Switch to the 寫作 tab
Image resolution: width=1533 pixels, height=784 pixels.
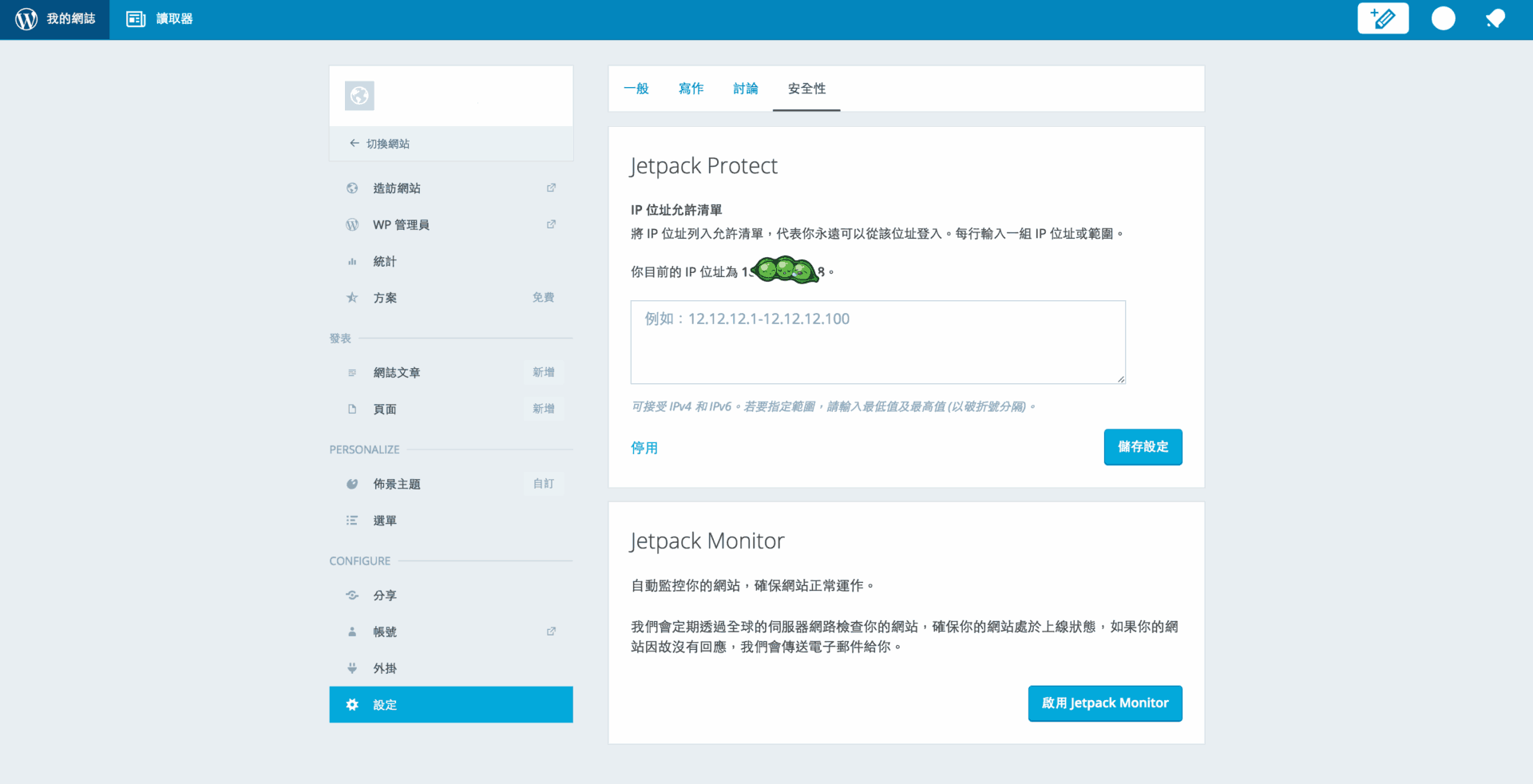point(691,89)
